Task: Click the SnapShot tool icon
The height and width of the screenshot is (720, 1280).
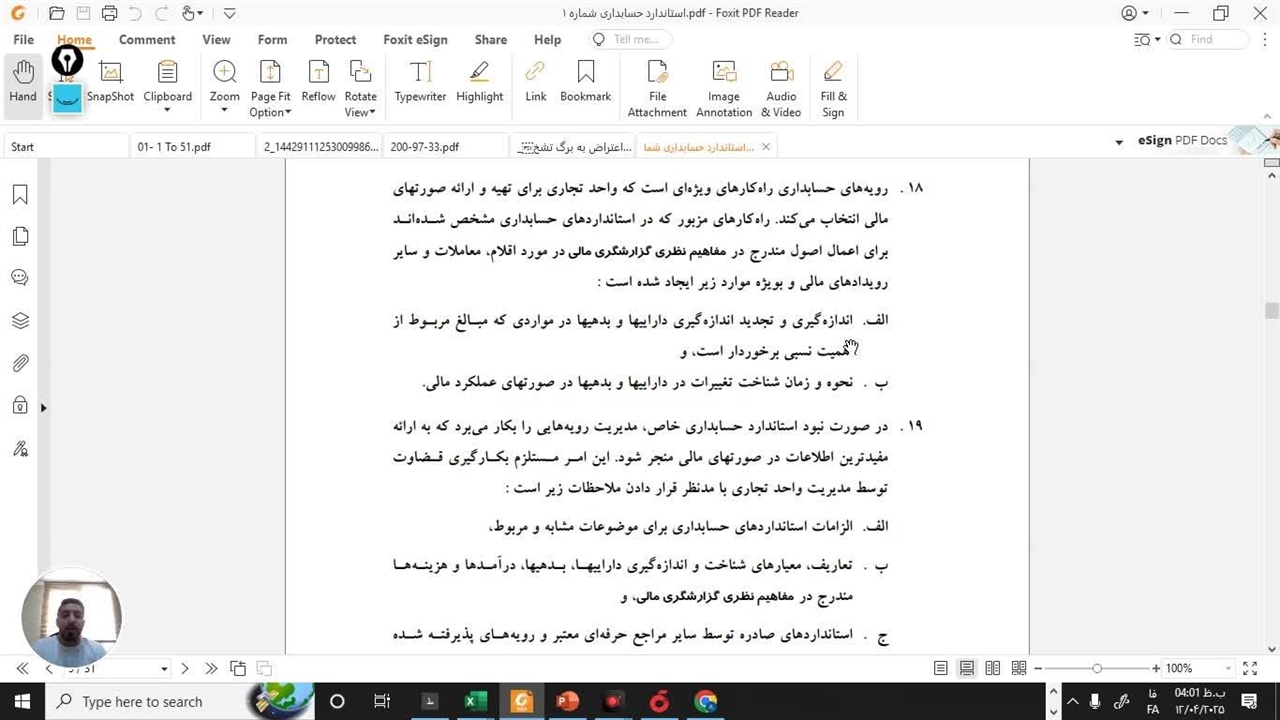Action: tap(110, 82)
